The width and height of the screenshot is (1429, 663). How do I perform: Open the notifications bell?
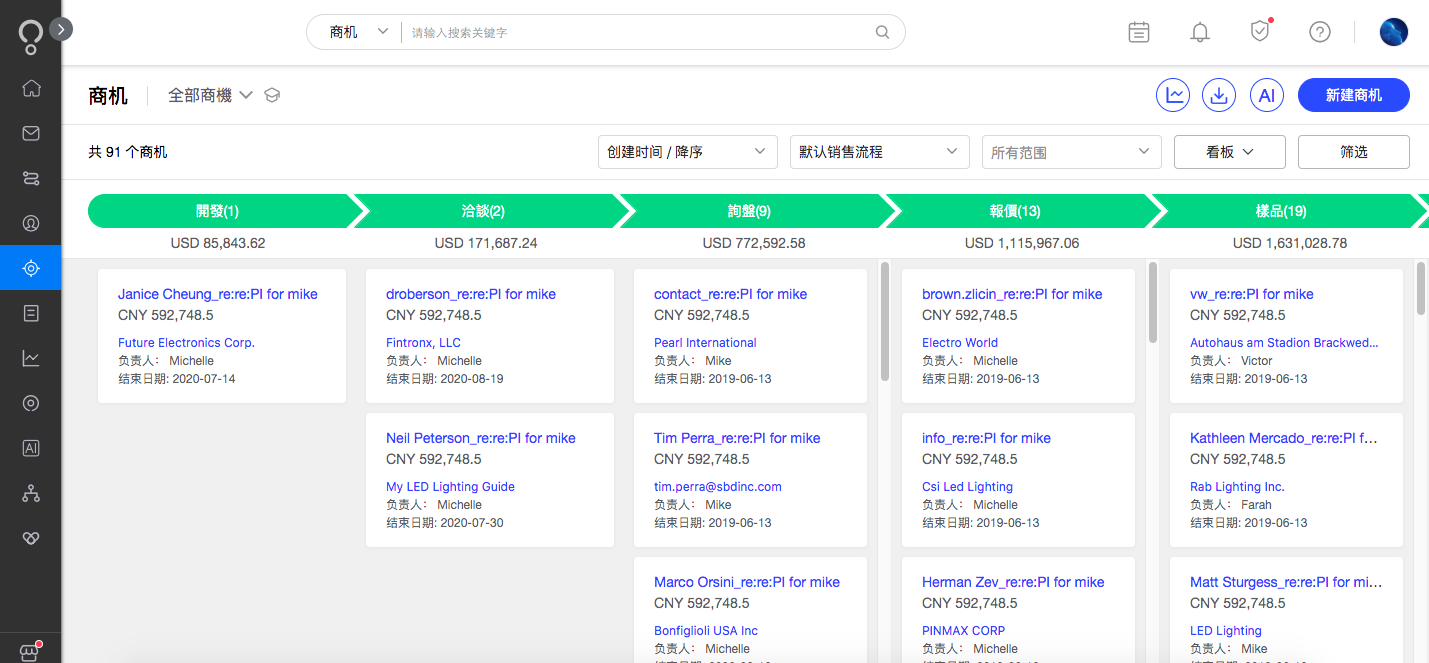(x=1200, y=32)
